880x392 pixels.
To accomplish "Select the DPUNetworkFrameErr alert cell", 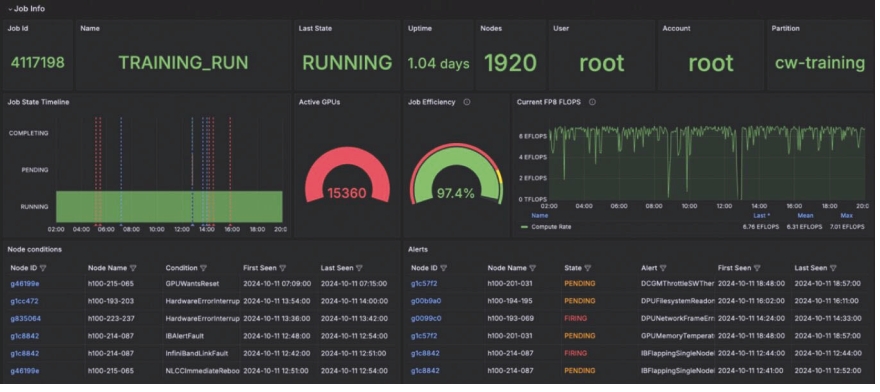I will 678,318.
